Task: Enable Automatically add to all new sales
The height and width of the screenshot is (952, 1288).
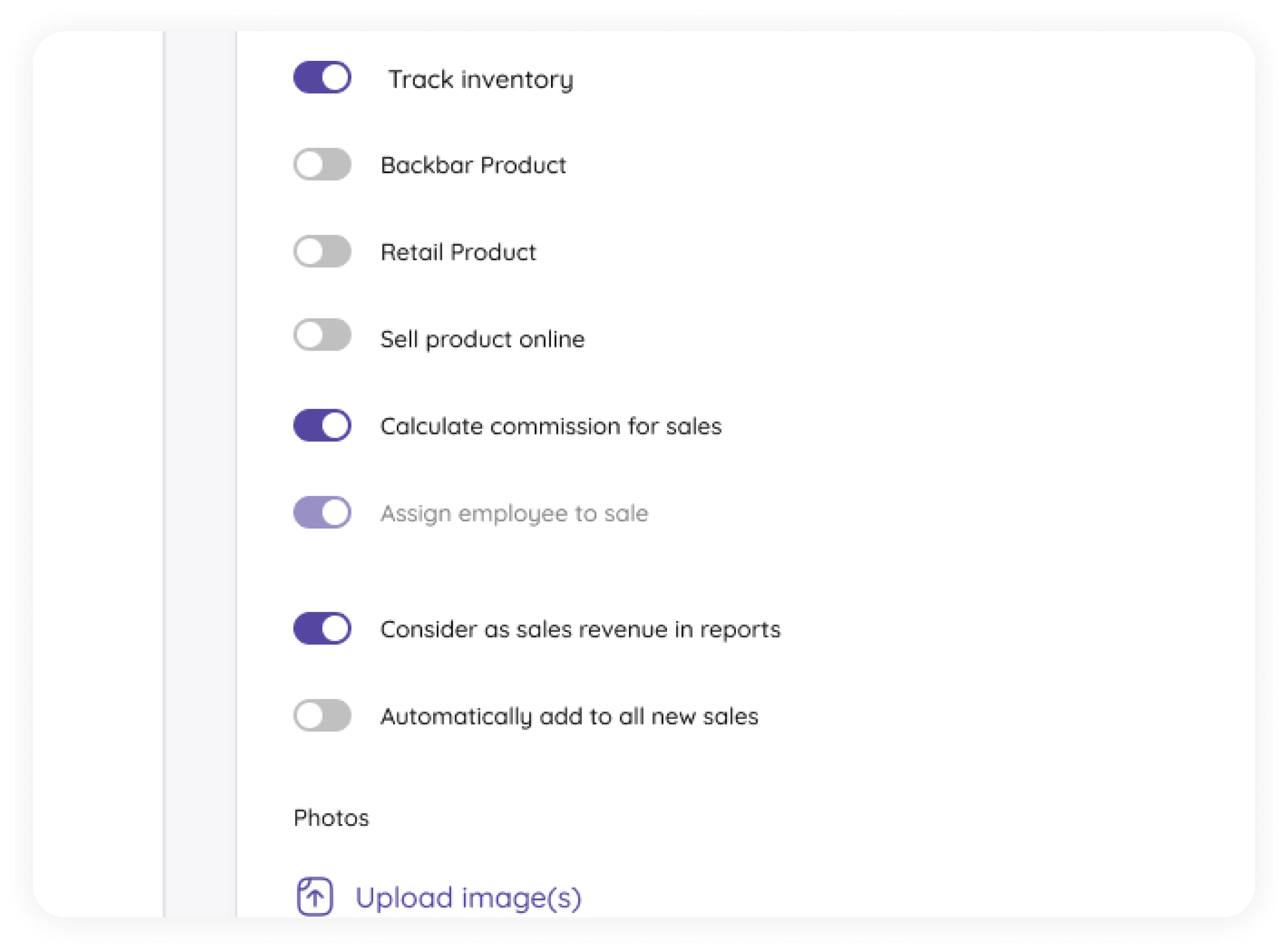Action: [322, 715]
